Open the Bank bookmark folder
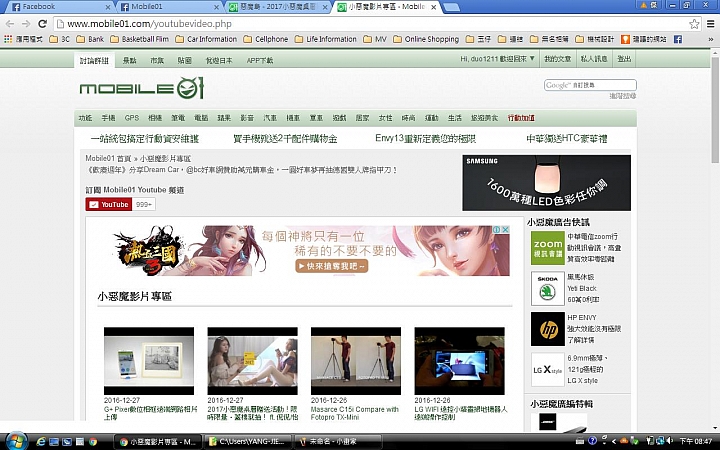The height and width of the screenshot is (450, 720). 90,39
